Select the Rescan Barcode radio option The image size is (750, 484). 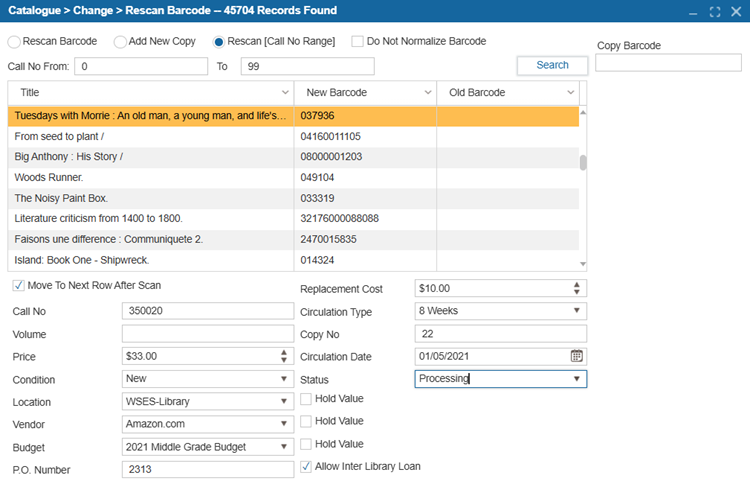(x=14, y=42)
